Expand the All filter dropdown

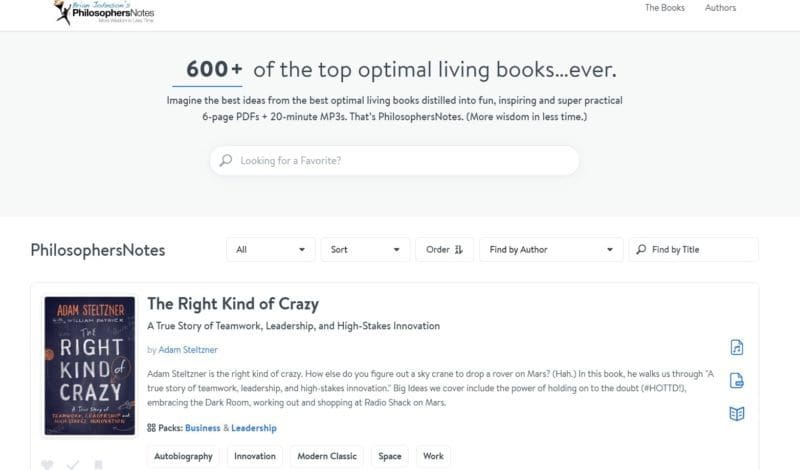(271, 250)
